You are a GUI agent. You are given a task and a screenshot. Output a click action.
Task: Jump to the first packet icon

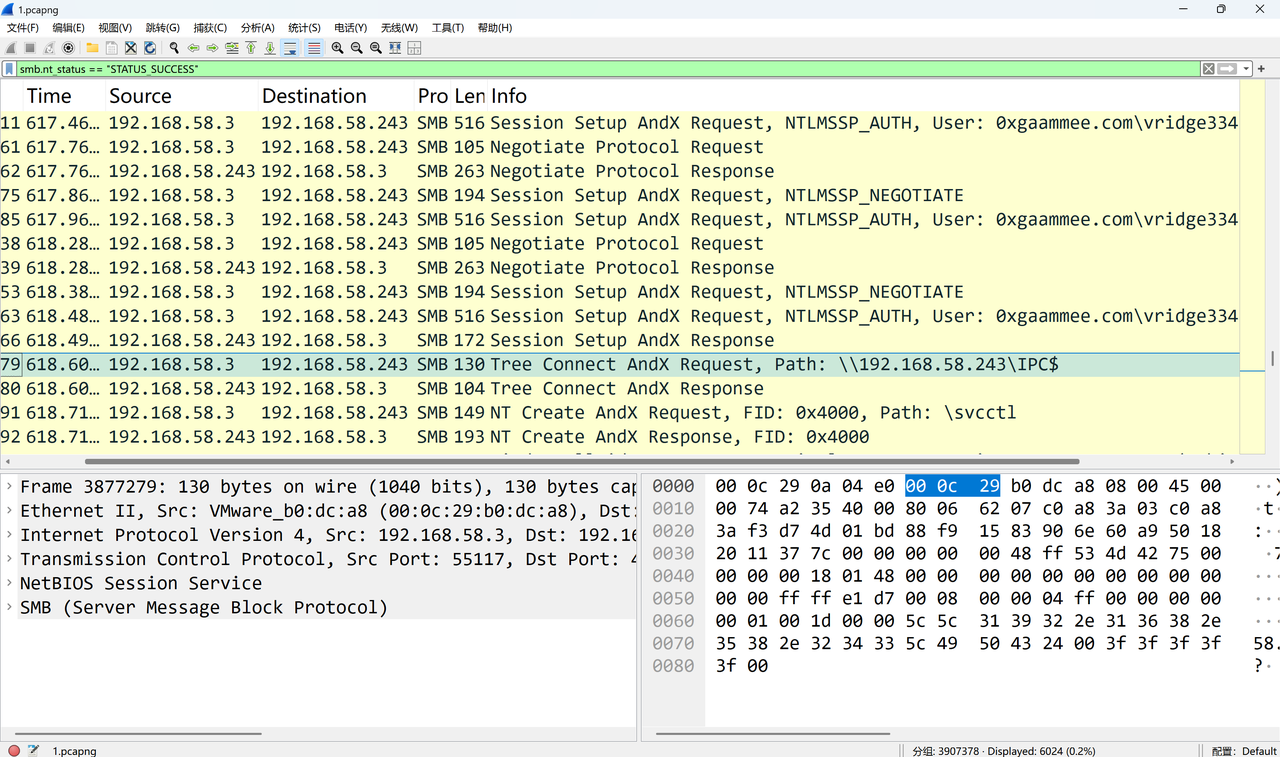[251, 48]
